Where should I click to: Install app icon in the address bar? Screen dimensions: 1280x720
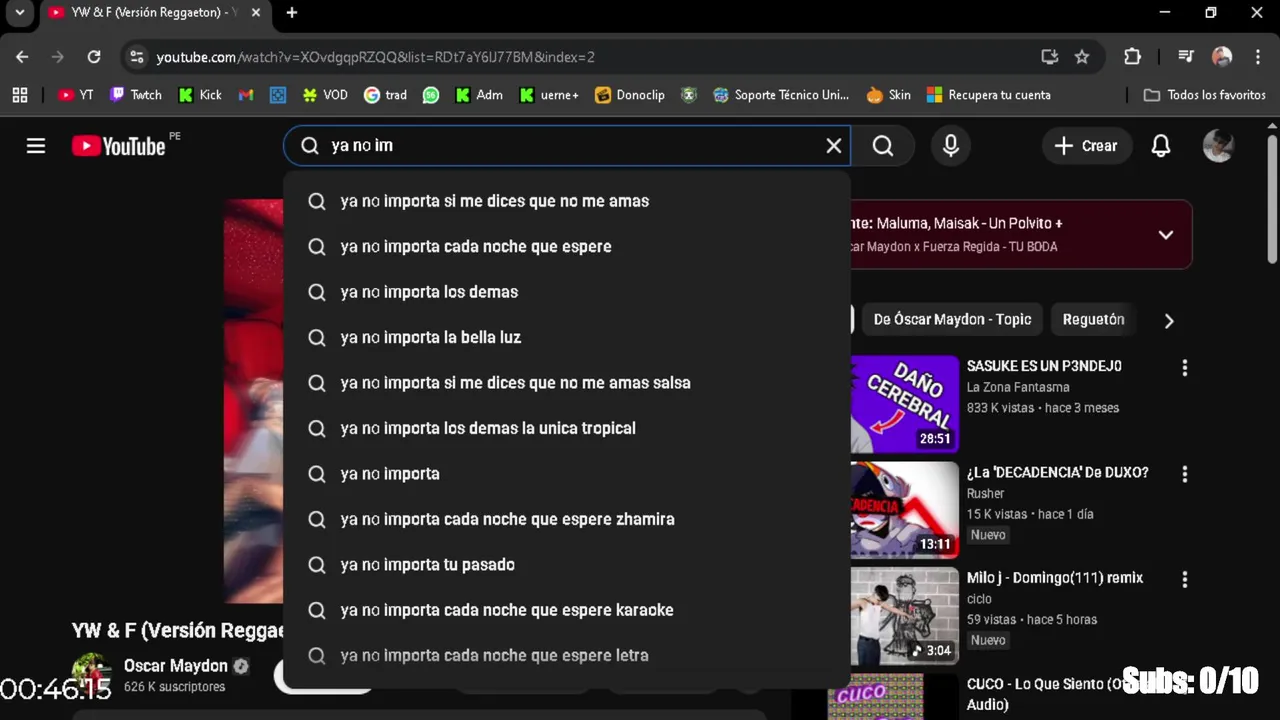click(1049, 57)
